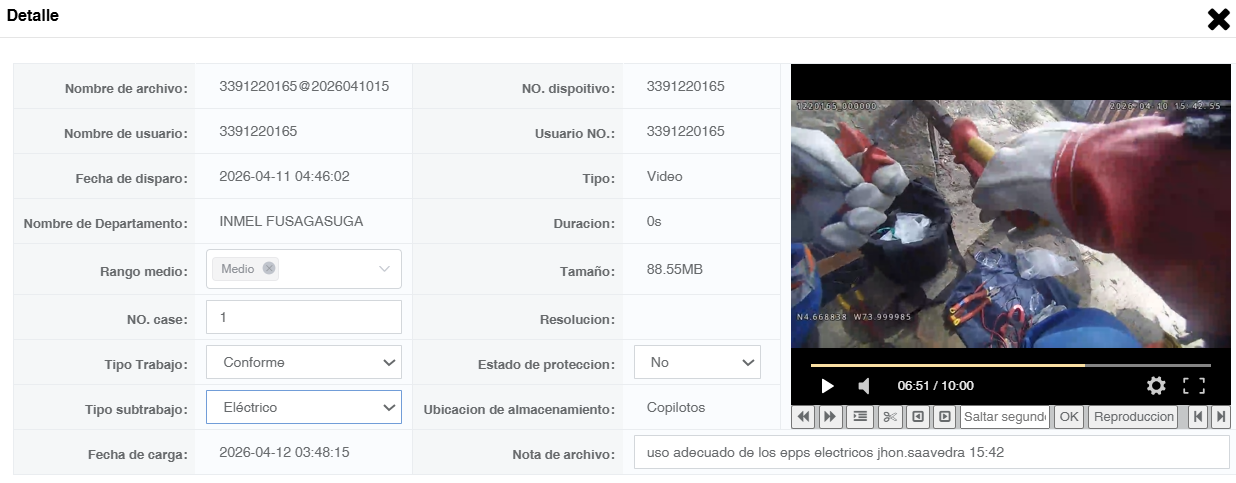Select the shooting date 2026-04-11 04:46:02
This screenshot has width=1236, height=483.
point(284,176)
